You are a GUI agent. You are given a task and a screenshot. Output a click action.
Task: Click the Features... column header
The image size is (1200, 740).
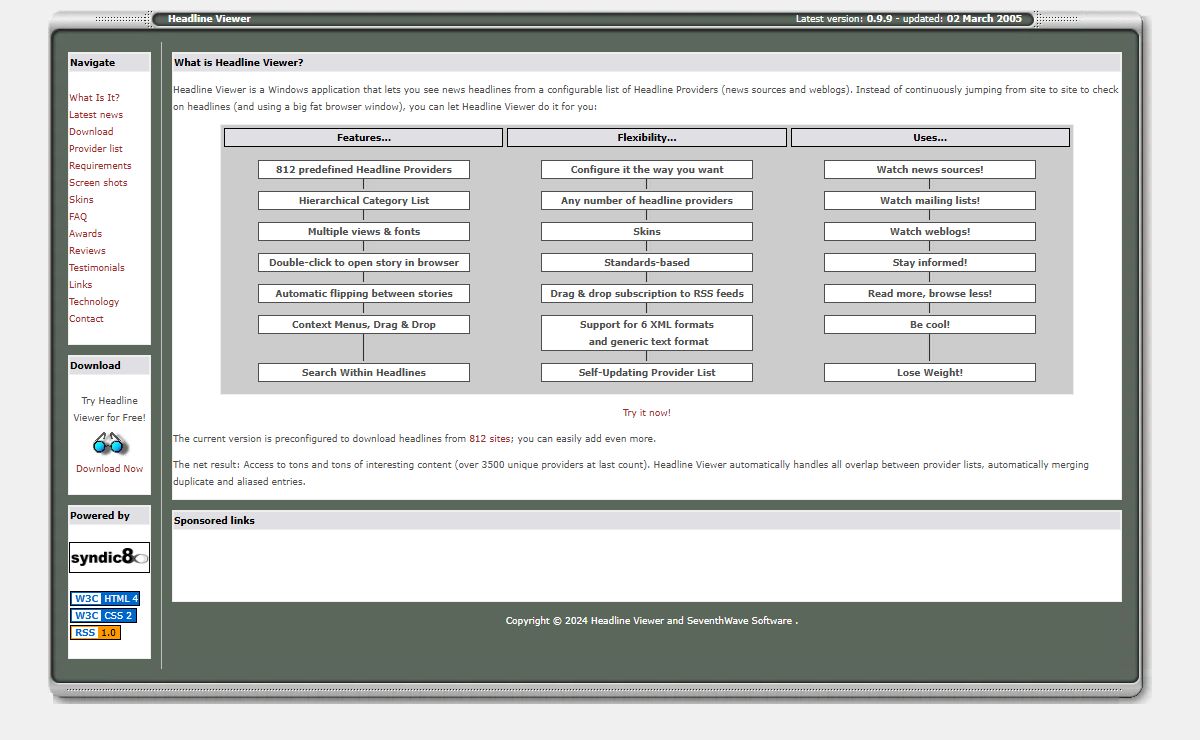click(363, 138)
